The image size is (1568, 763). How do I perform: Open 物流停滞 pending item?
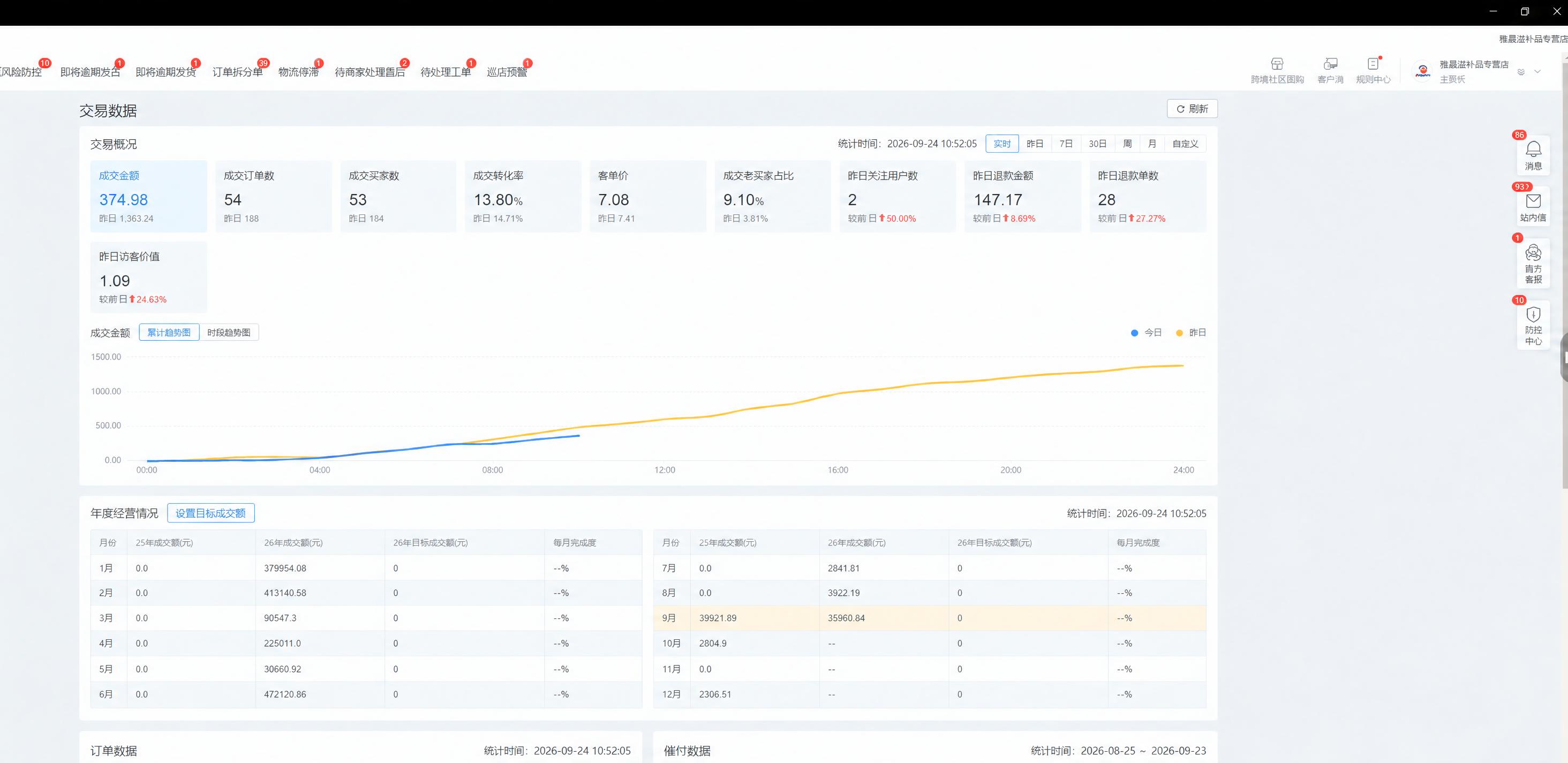pos(298,72)
